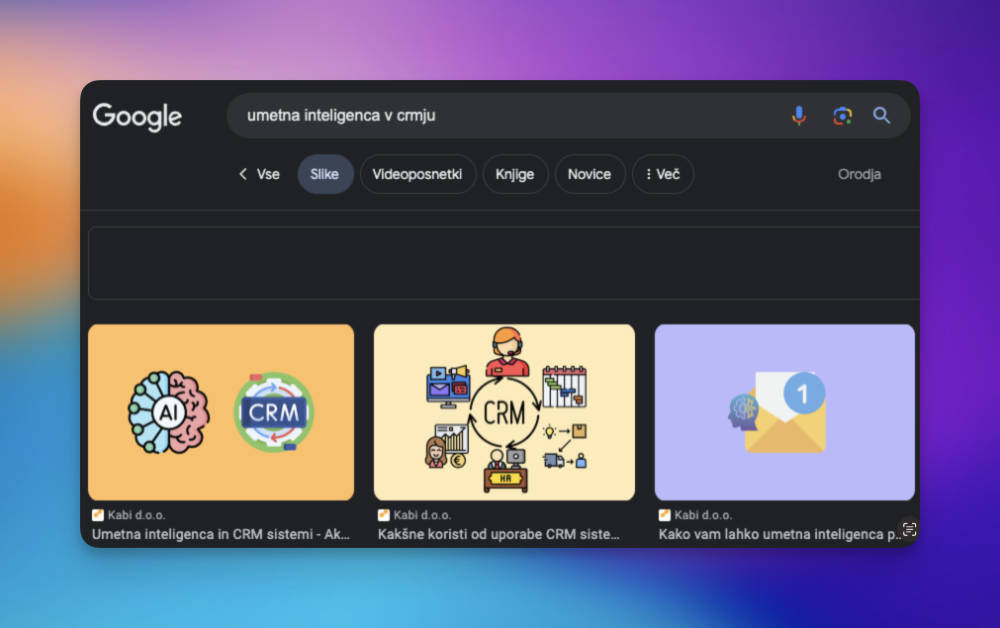Open the envelope notification thumbnail
This screenshot has width=1000, height=628.
pos(784,412)
